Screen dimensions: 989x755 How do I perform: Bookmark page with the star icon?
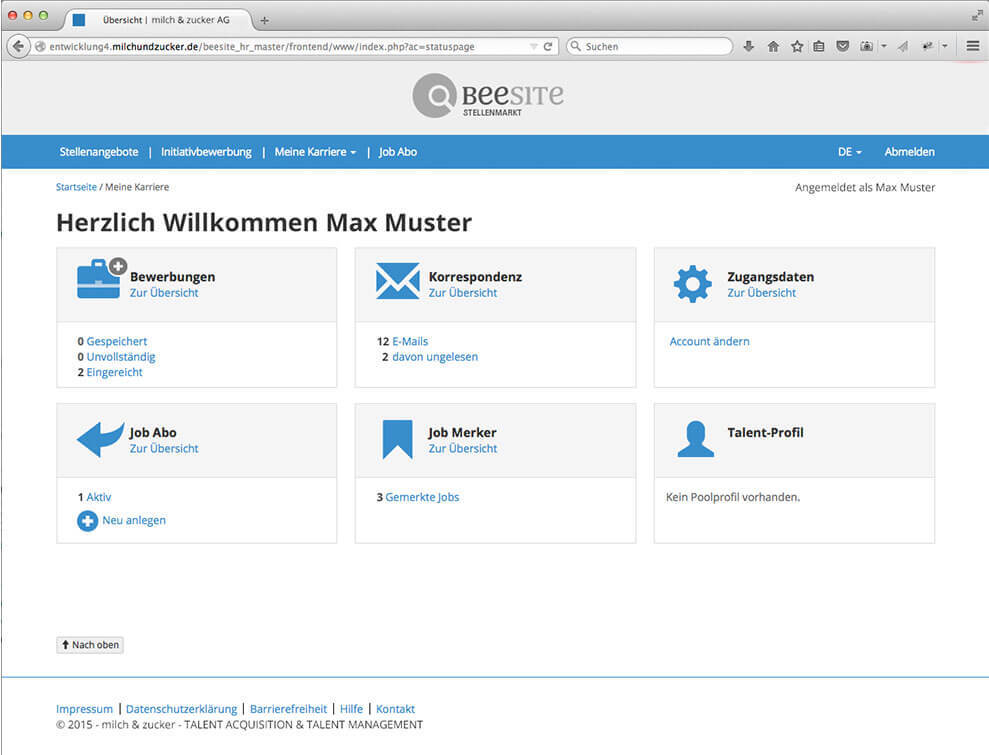pyautogui.click(x=797, y=46)
